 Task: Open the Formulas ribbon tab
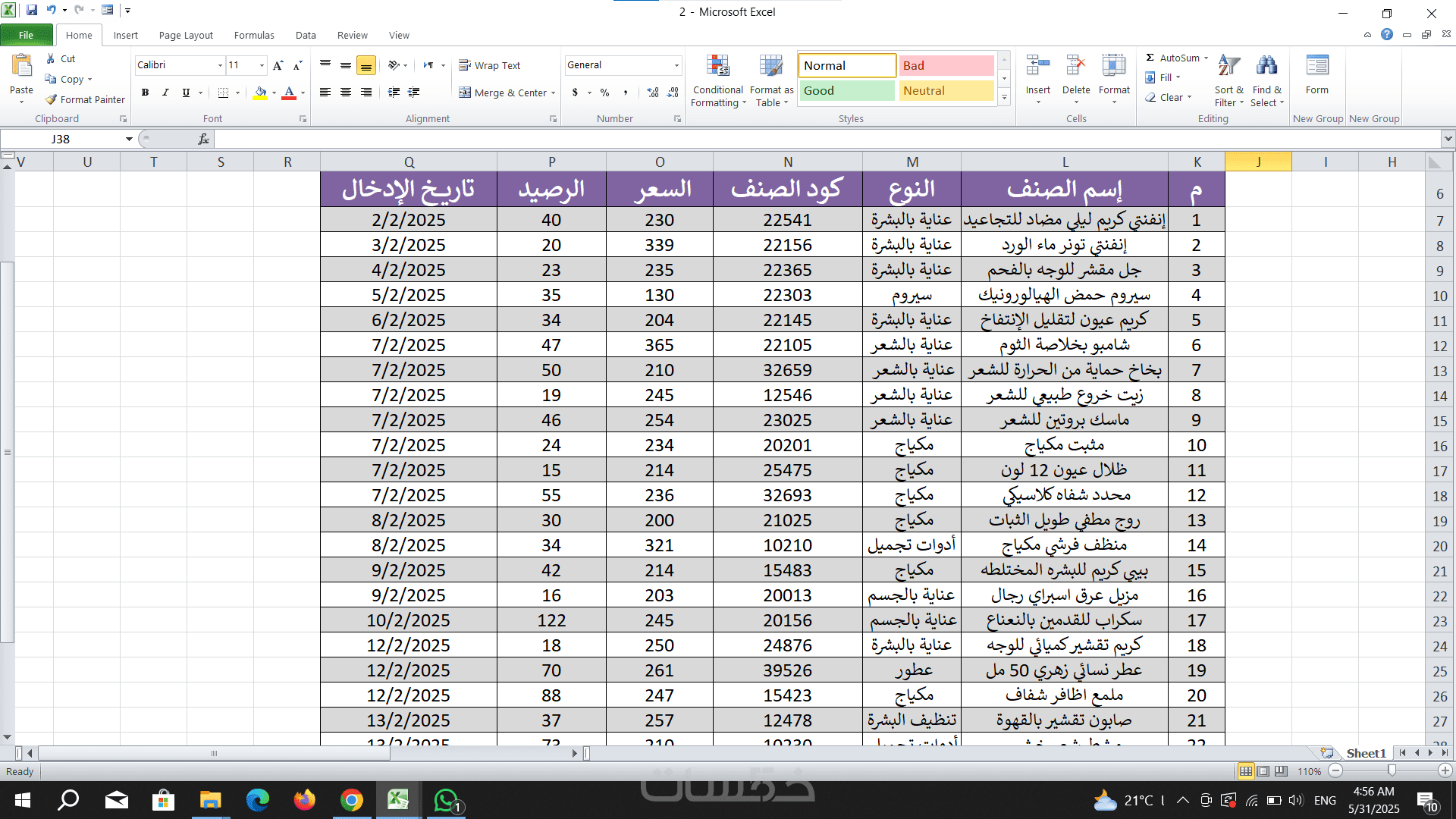(254, 35)
